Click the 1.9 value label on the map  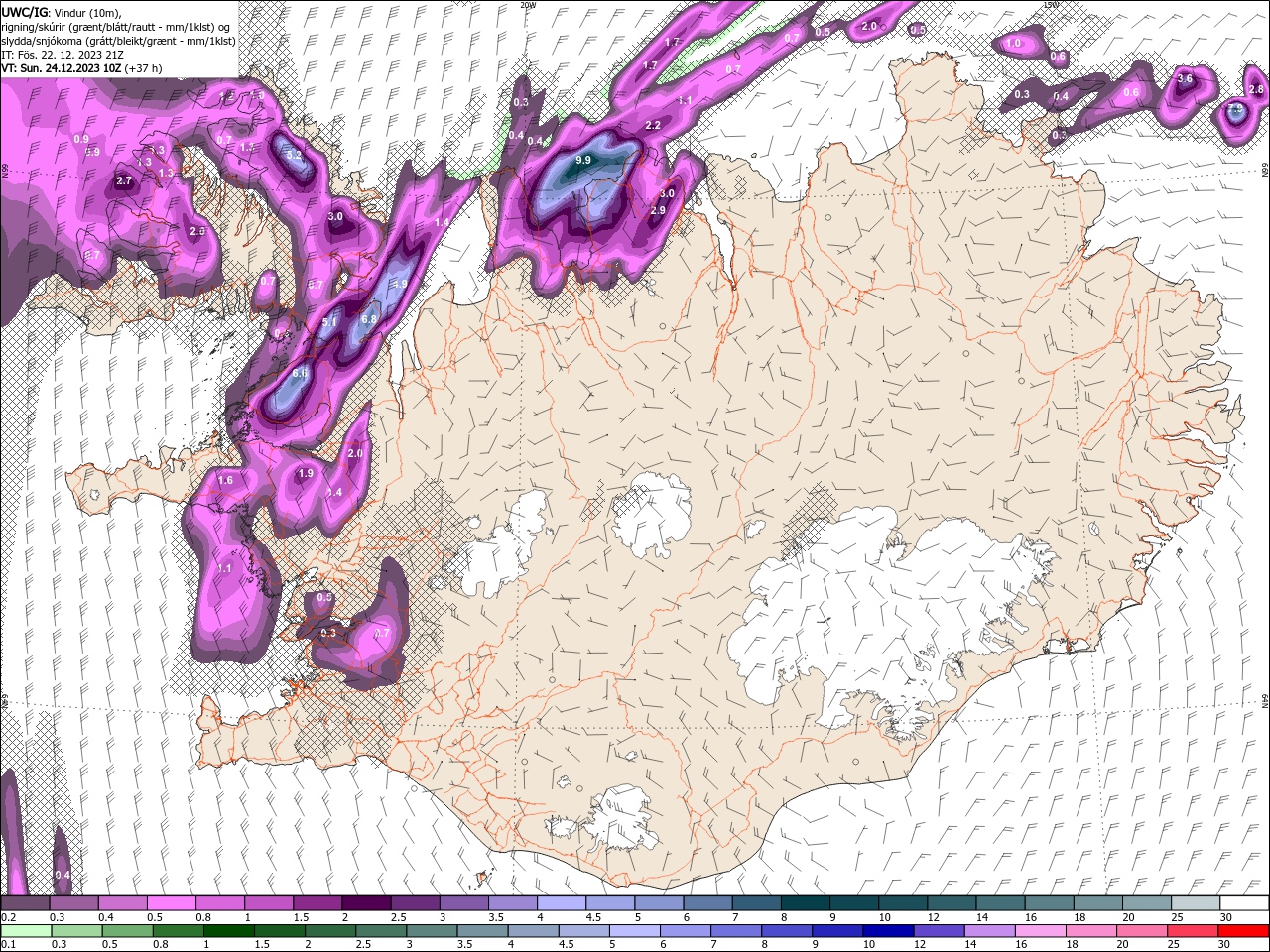[x=306, y=473]
